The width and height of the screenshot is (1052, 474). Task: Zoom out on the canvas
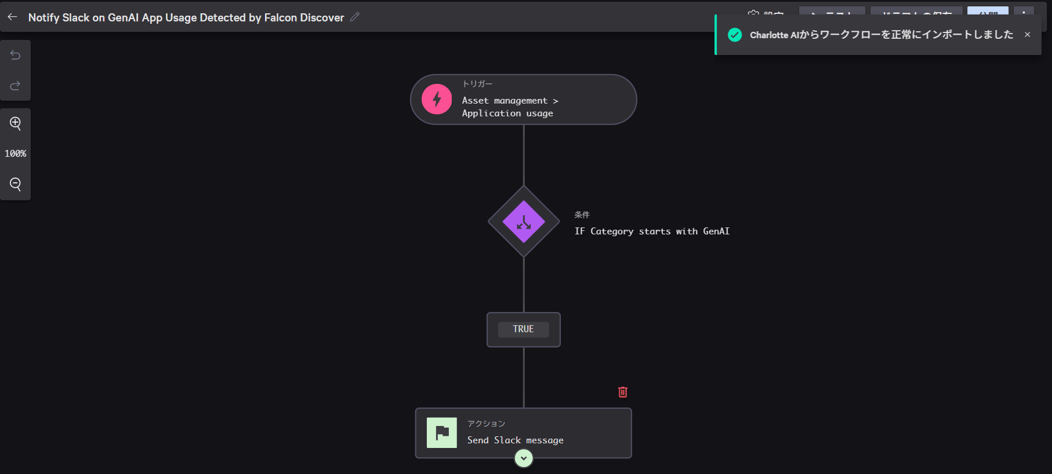click(x=15, y=184)
